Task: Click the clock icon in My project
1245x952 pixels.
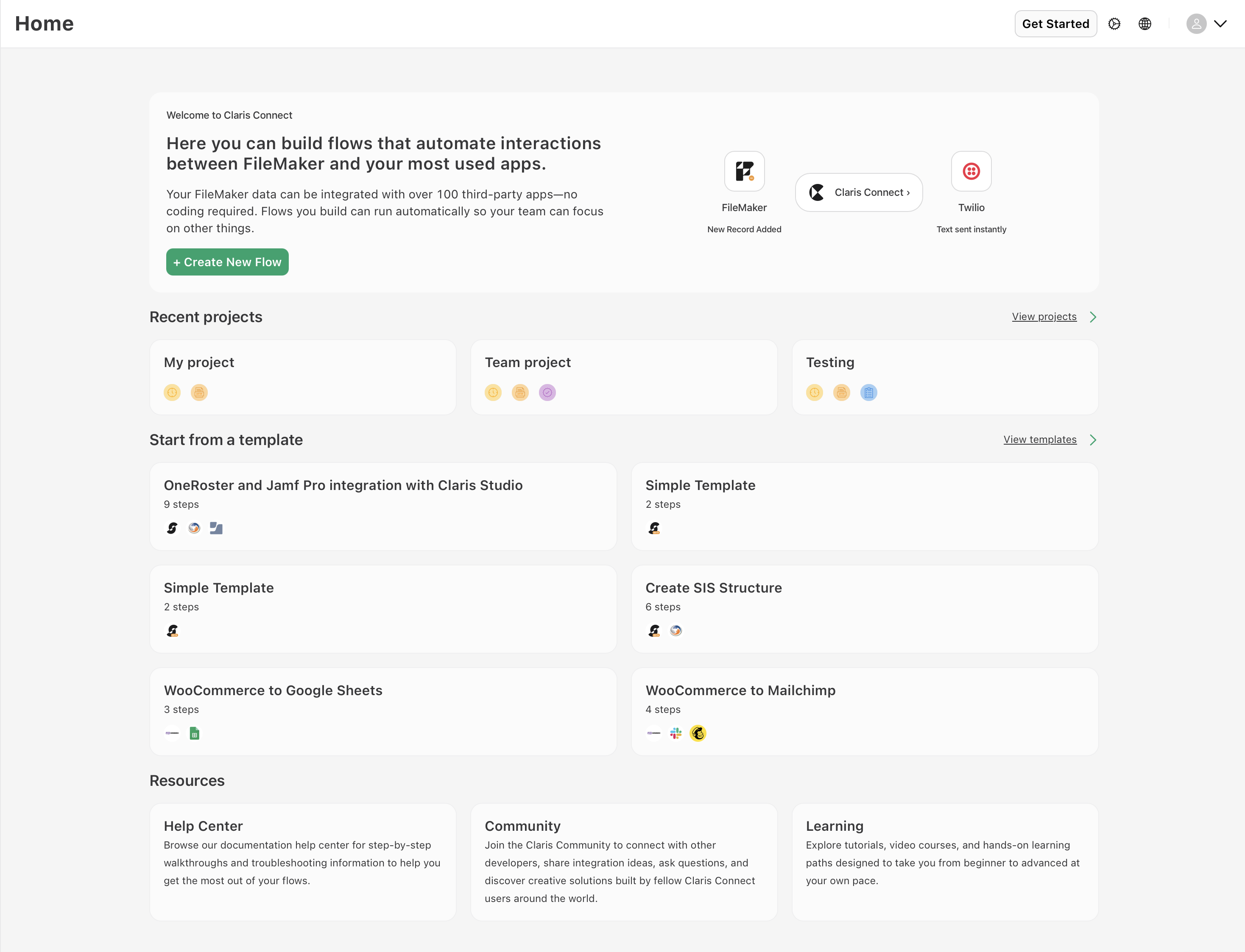Action: (x=172, y=392)
